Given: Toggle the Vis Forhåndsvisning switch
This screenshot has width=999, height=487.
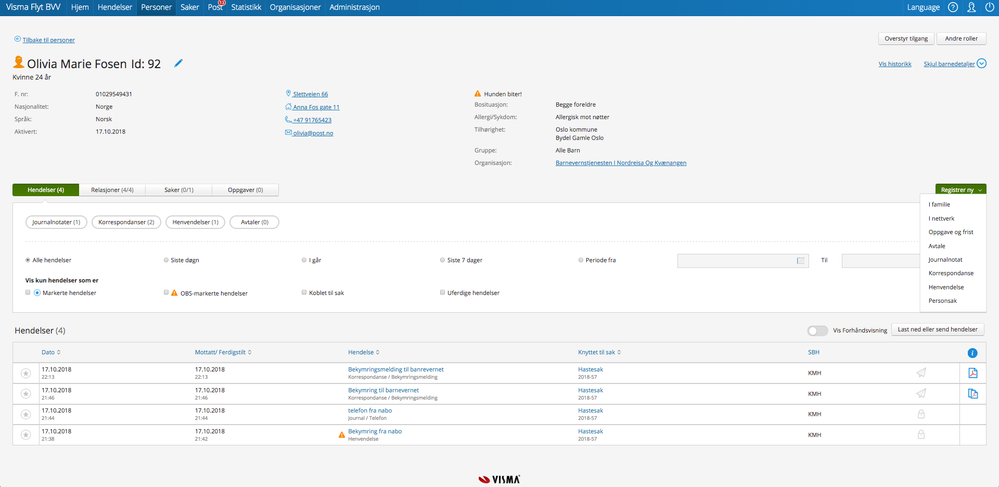Looking at the screenshot, I should (x=817, y=331).
